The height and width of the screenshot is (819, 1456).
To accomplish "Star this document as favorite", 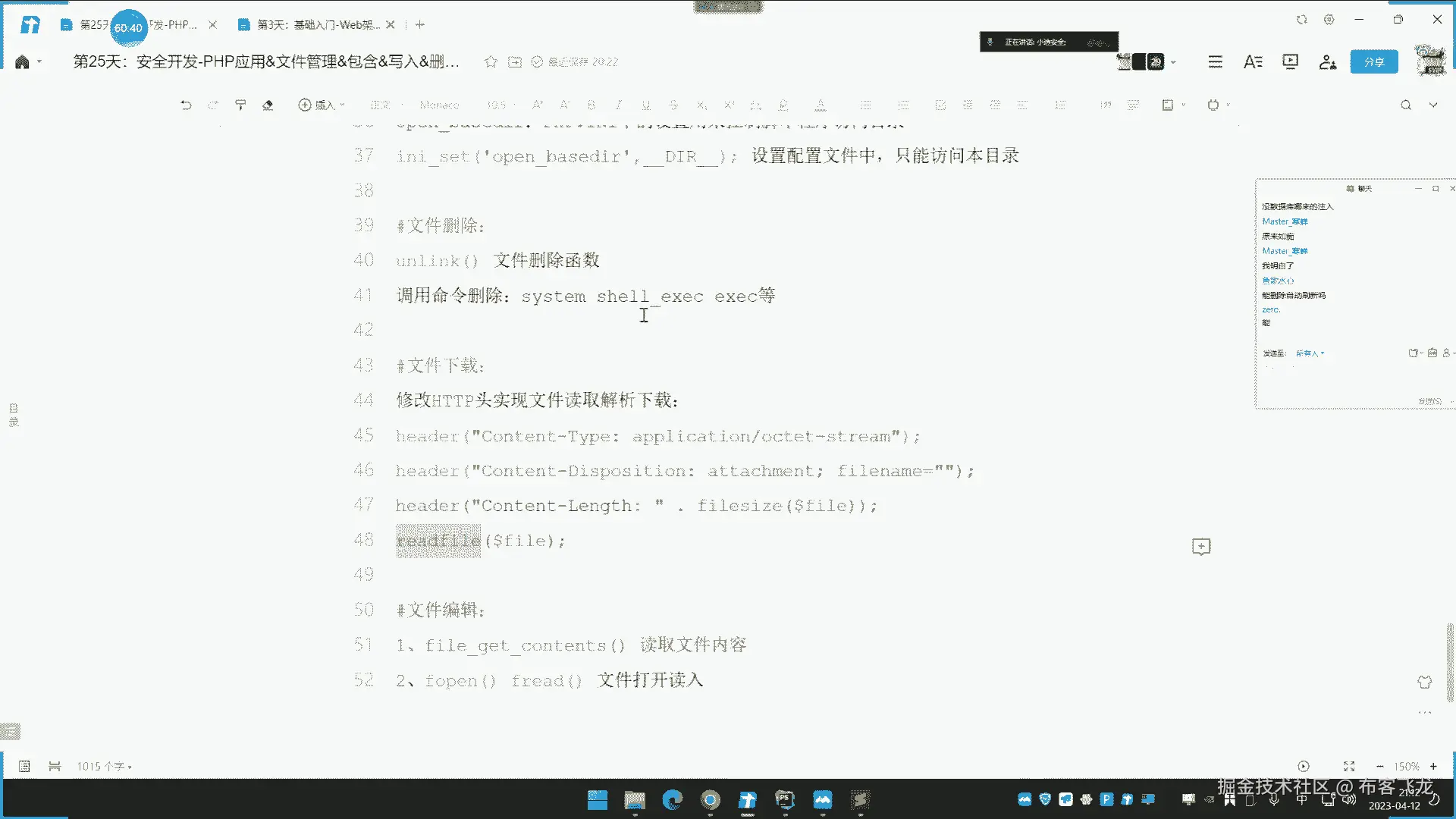I will pos(491,61).
